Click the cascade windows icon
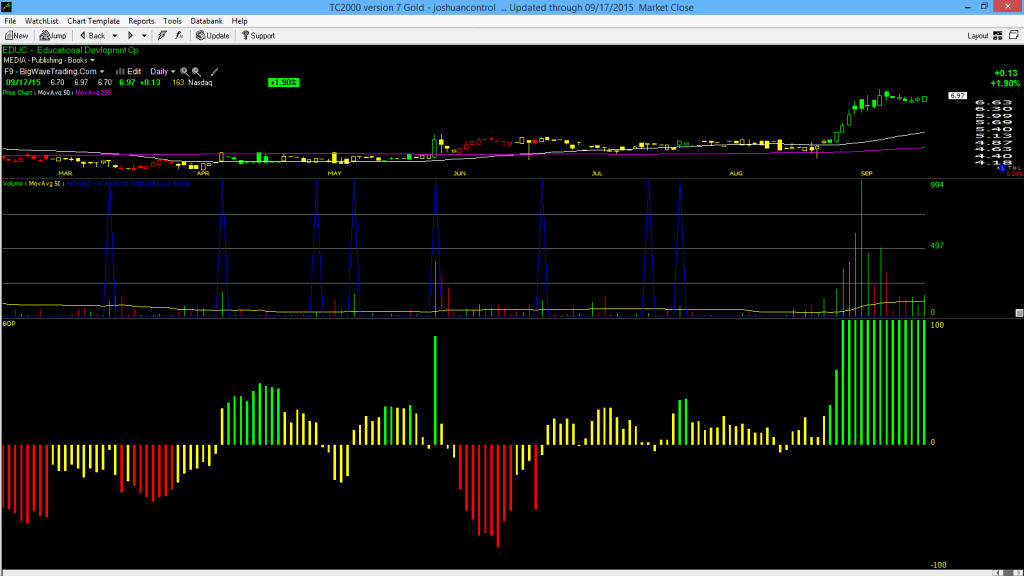Image resolution: width=1024 pixels, height=576 pixels. [x=1014, y=35]
